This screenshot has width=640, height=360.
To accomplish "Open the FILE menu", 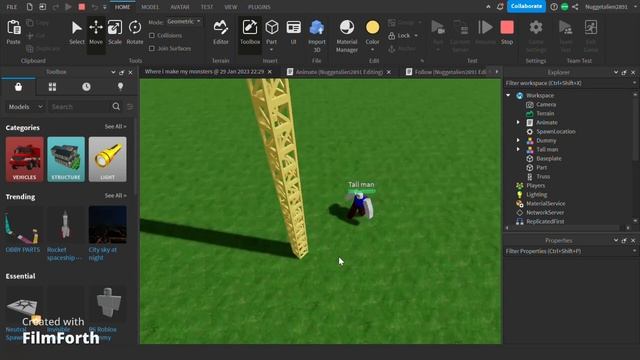I will point(12,7).
